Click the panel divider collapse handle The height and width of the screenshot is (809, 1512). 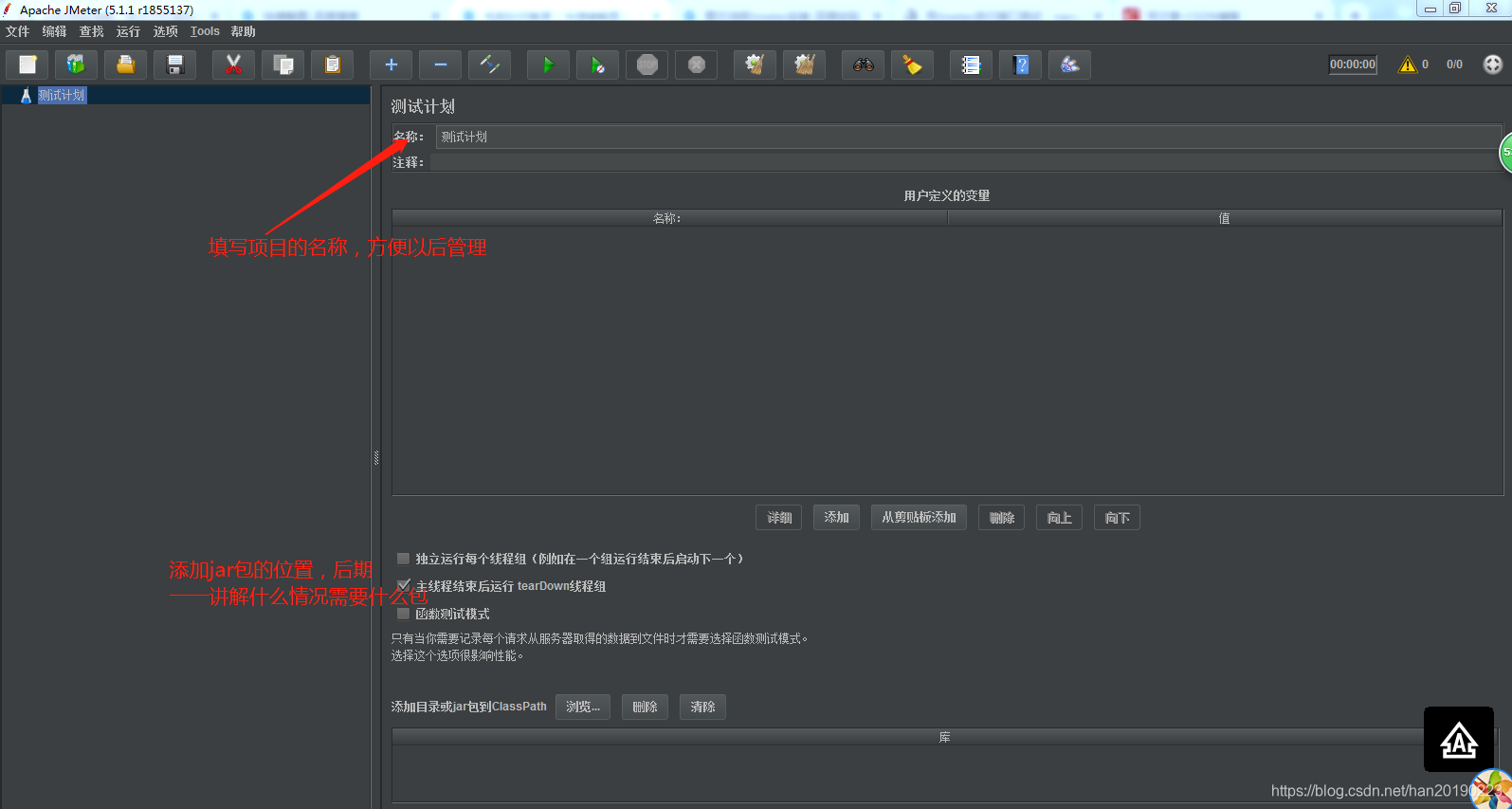tap(376, 457)
